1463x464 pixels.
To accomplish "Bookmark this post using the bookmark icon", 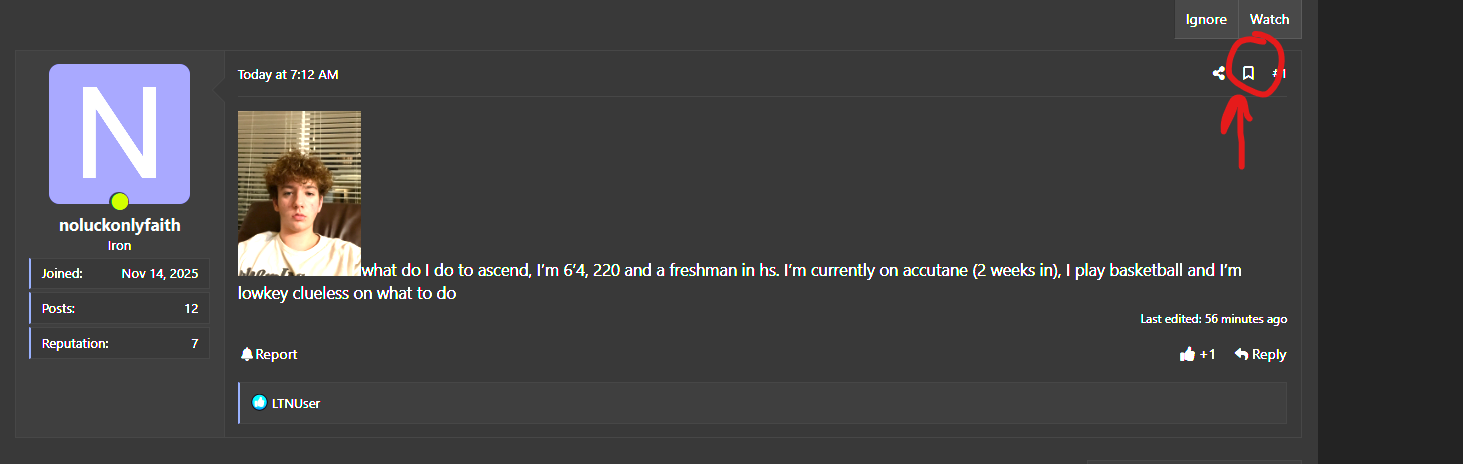I will [1248, 73].
